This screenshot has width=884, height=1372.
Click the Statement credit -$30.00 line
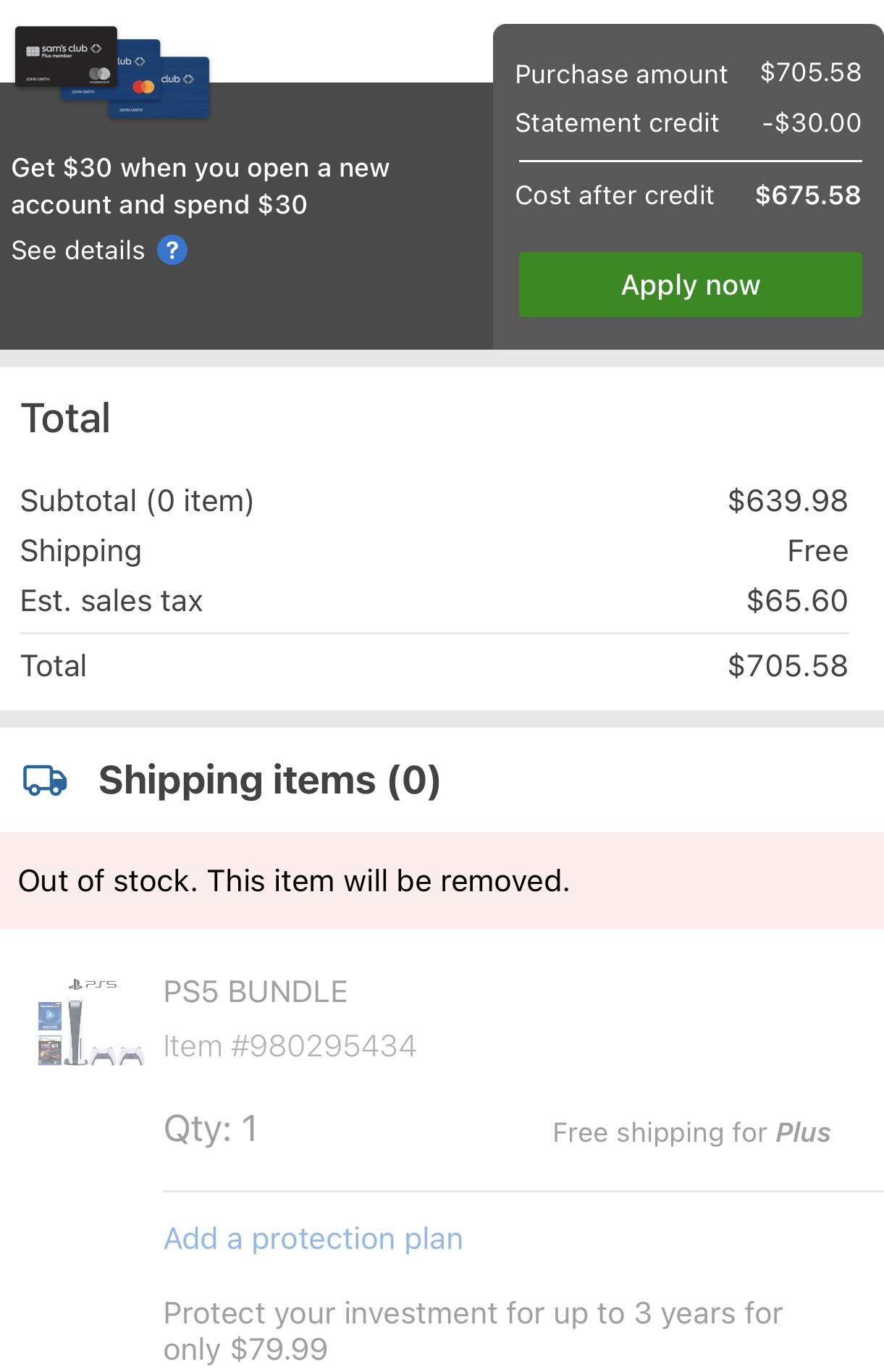pos(688,123)
